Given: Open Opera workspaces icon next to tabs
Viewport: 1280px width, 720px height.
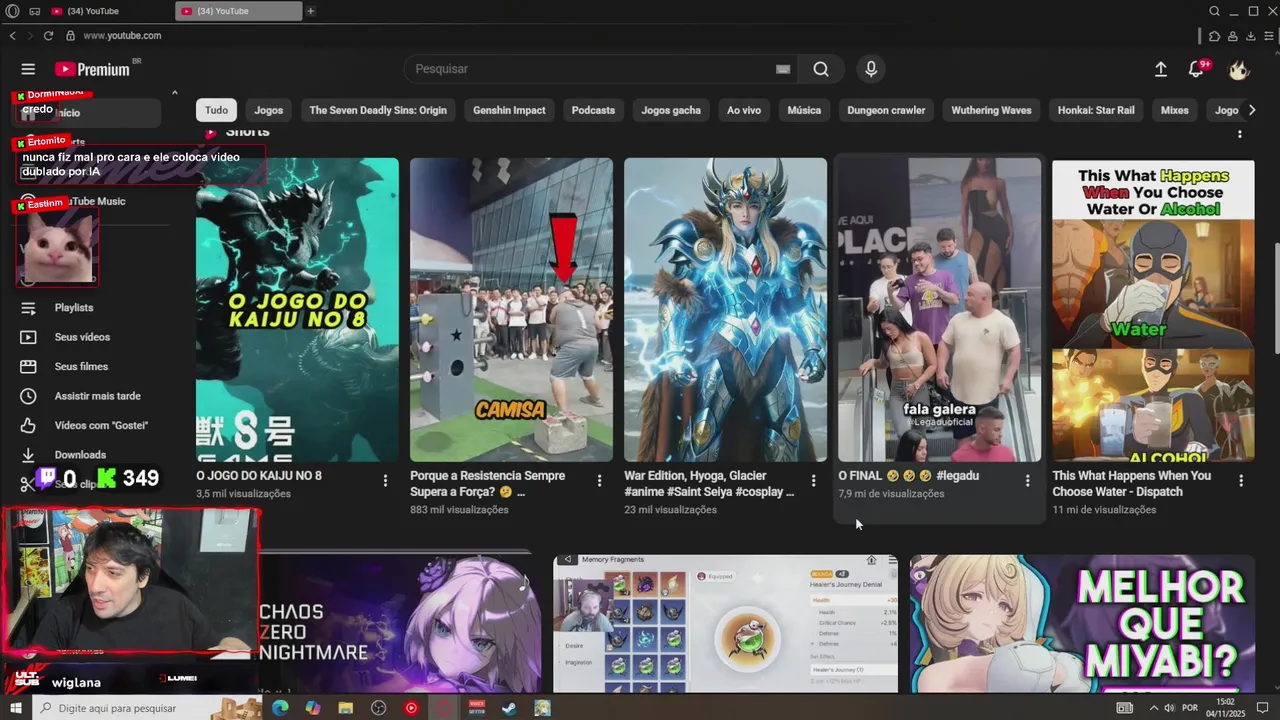Looking at the screenshot, I should point(35,11).
